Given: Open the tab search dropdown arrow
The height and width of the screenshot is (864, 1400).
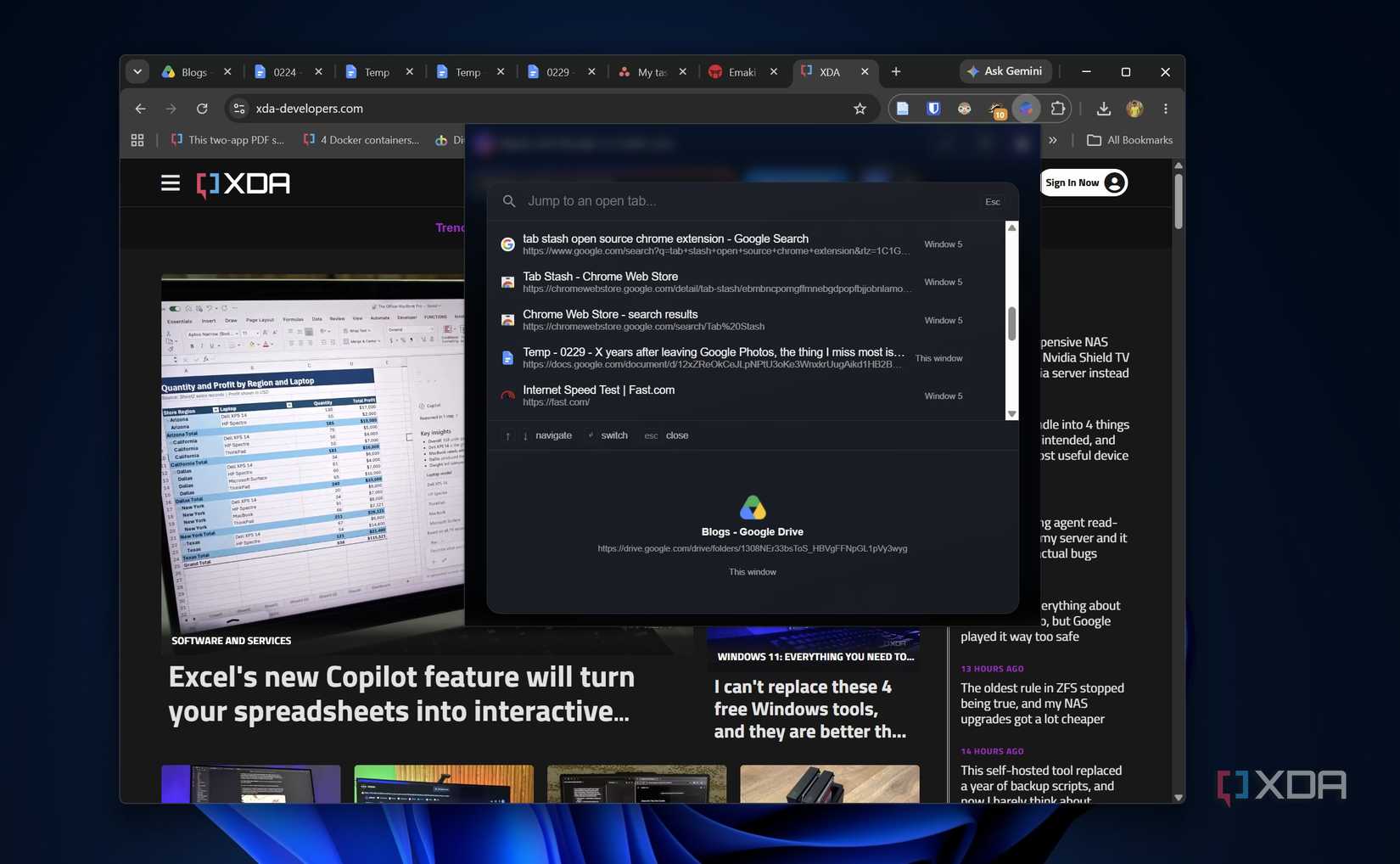Looking at the screenshot, I should coord(137,72).
